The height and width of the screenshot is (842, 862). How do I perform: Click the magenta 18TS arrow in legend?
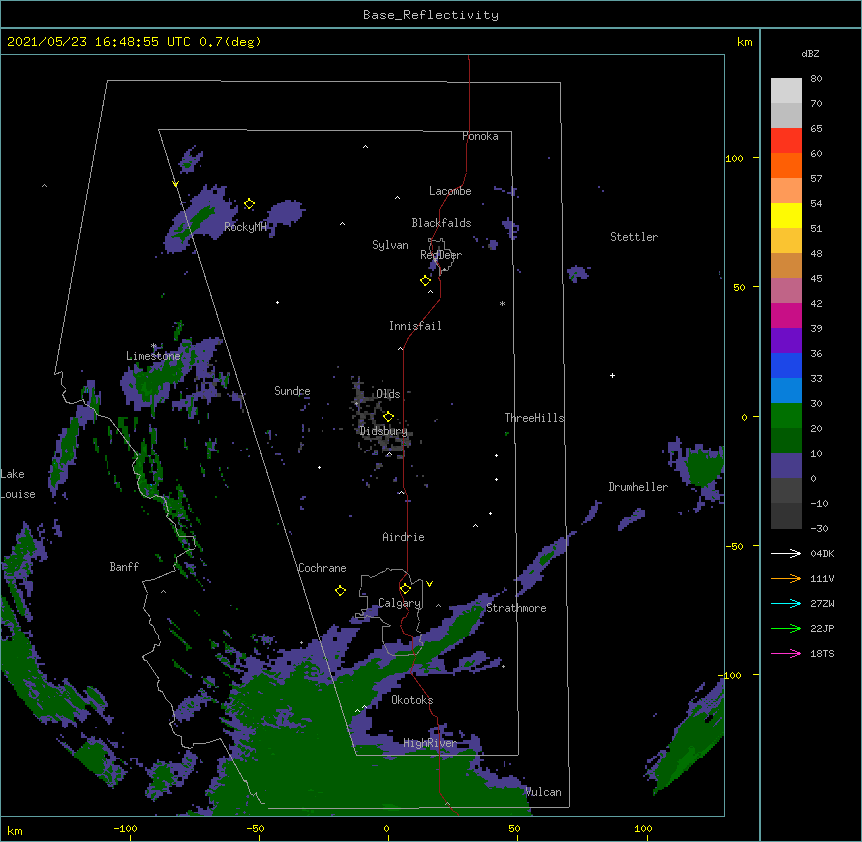(x=786, y=653)
